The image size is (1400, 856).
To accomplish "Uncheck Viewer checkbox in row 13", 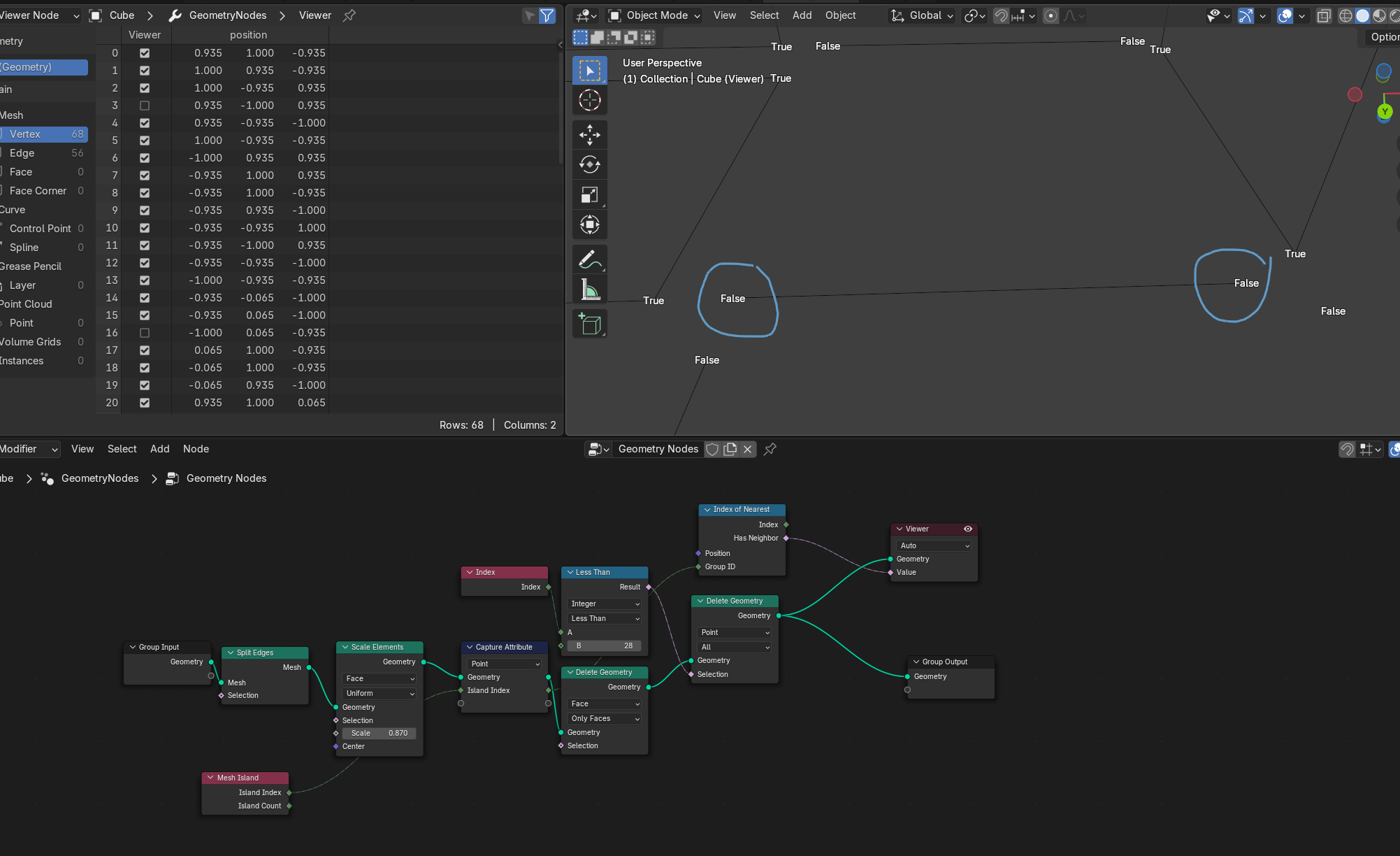I will pyautogui.click(x=145, y=280).
